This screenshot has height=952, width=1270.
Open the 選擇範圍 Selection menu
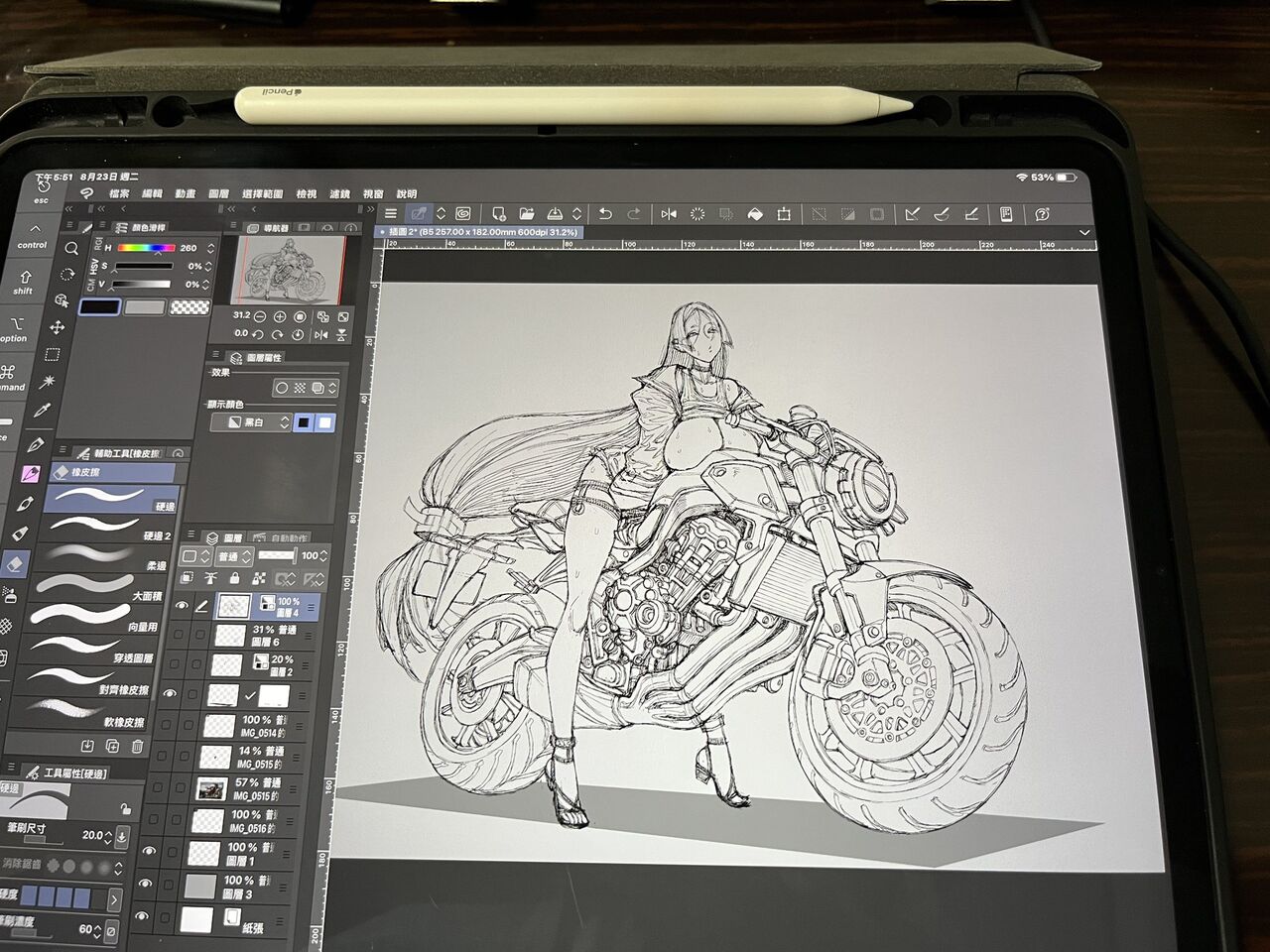[263, 194]
